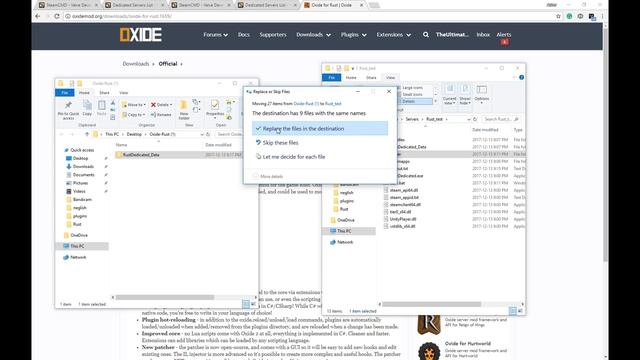Open the File tab in Rust_test window
Screen dimensions: 640x360
(x=331, y=78)
